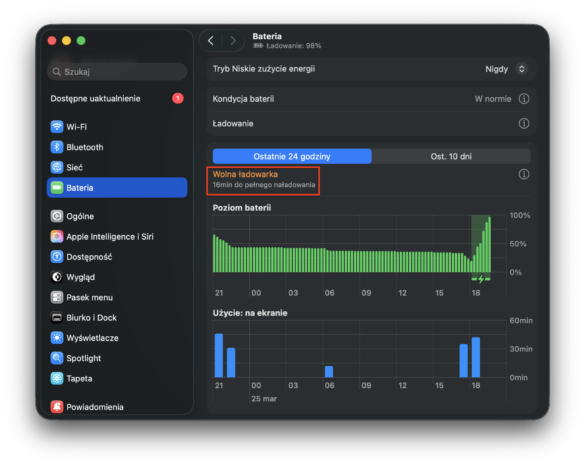
Task: Show info for Ładowanie row
Action: click(524, 123)
